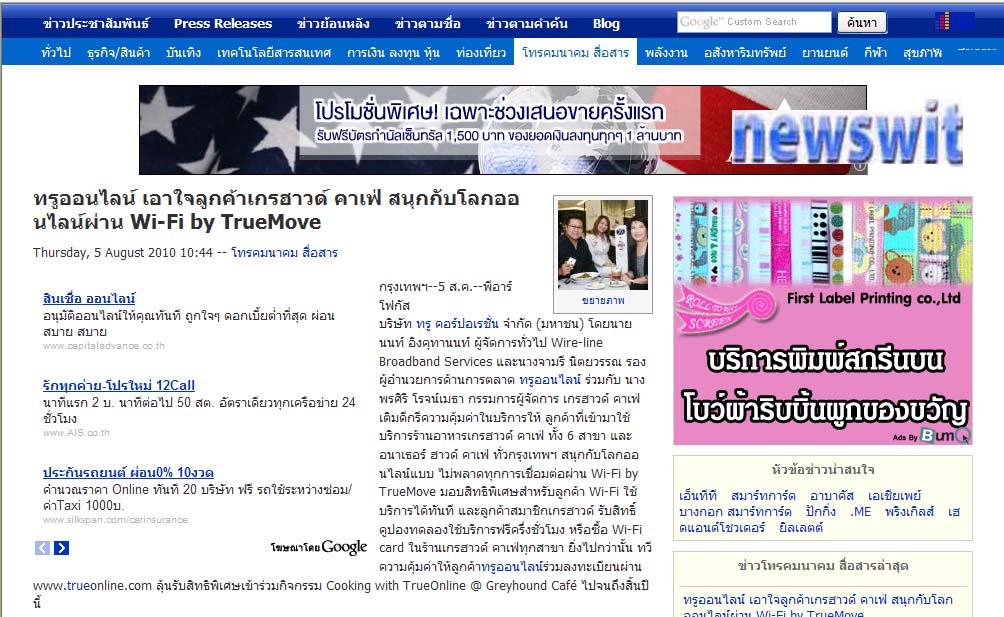The width and height of the screenshot is (1004, 617).
Task: Click the .ME topic link
Action: coord(861,511)
